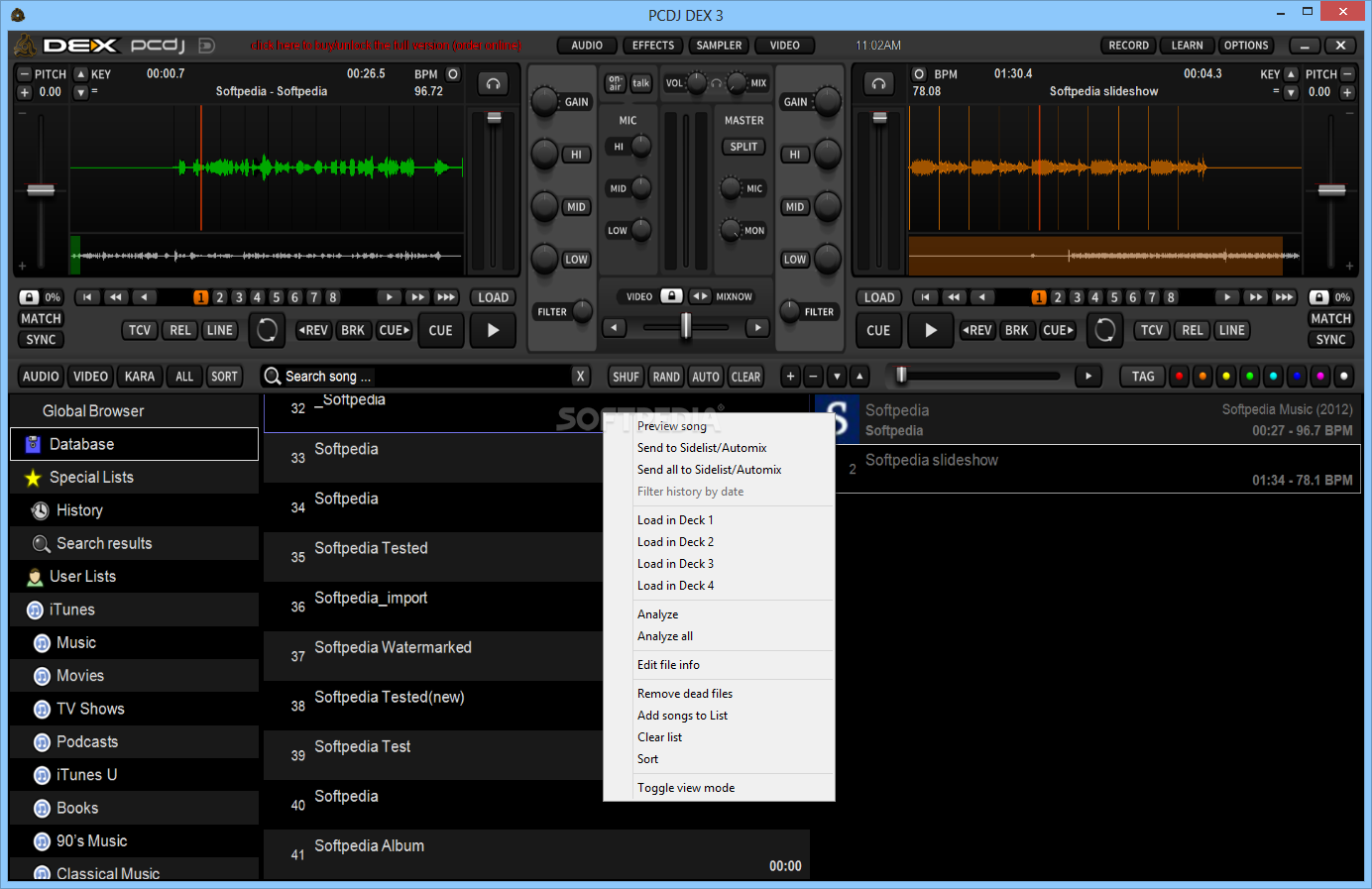
Task: Start right deck with play triangle
Action: [930, 330]
